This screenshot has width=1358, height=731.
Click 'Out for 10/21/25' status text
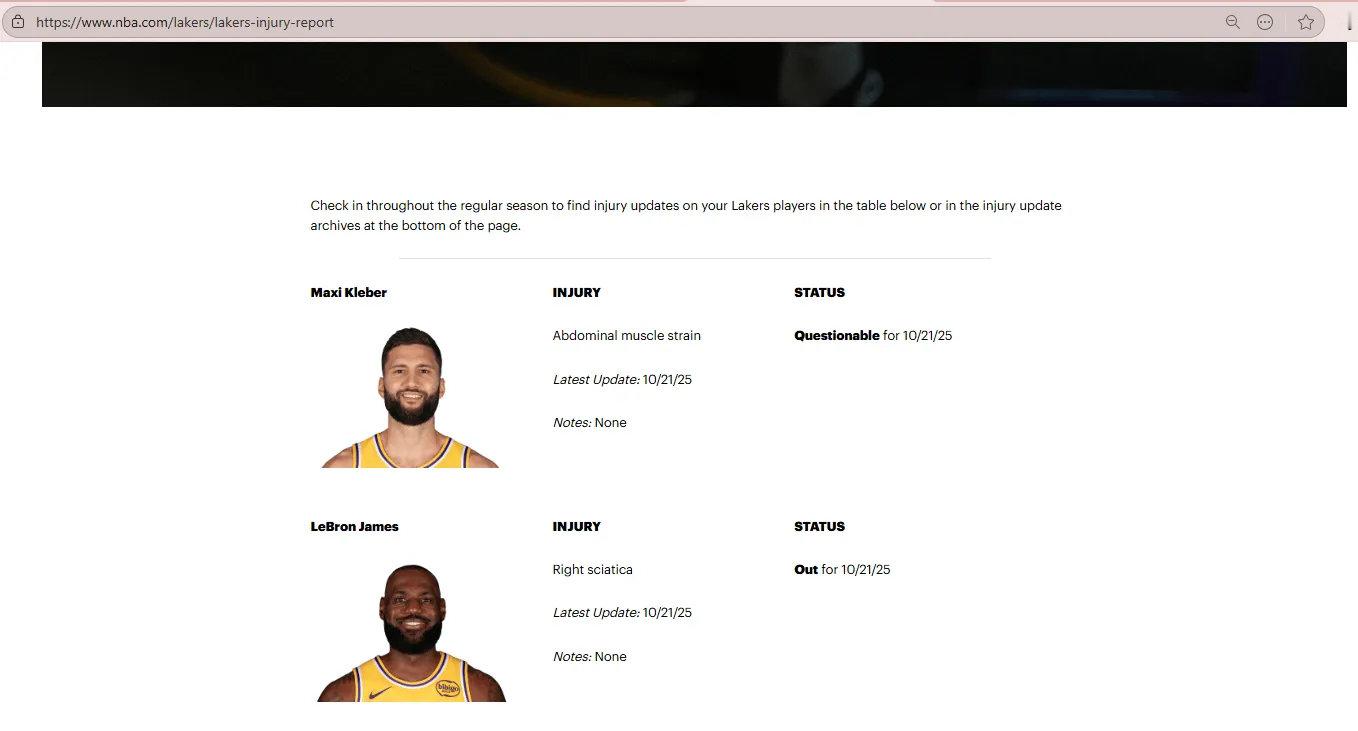click(842, 570)
